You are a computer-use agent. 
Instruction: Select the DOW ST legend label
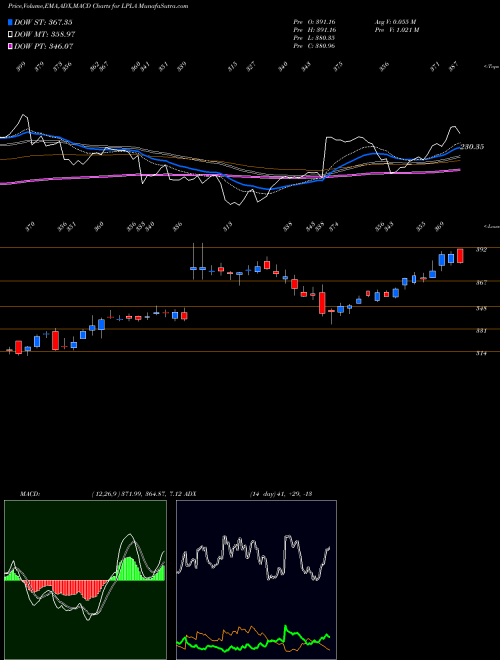click(x=43, y=22)
